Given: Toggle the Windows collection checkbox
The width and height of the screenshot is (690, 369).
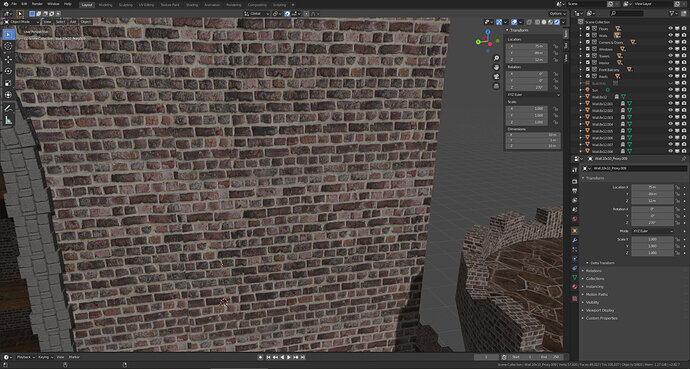Looking at the screenshot, I should [588, 49].
